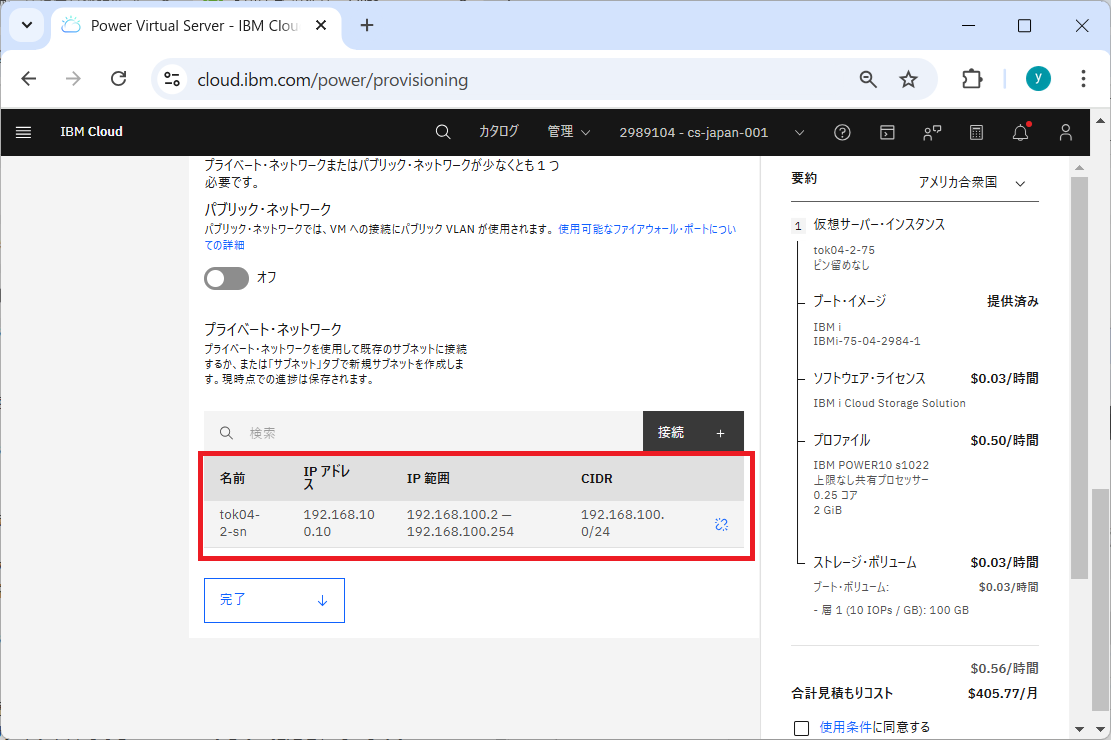Click the zoom magnifier icon in address bar
Image resolution: width=1111 pixels, height=740 pixels.
click(868, 79)
